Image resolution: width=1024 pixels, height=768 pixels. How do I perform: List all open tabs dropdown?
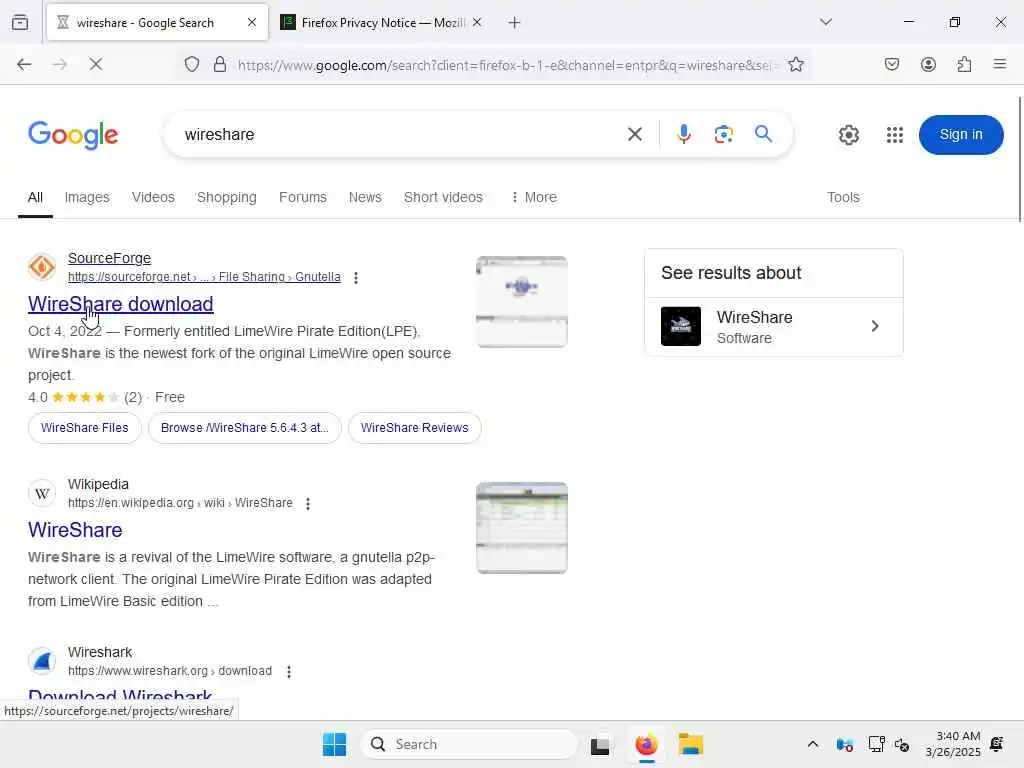(826, 22)
